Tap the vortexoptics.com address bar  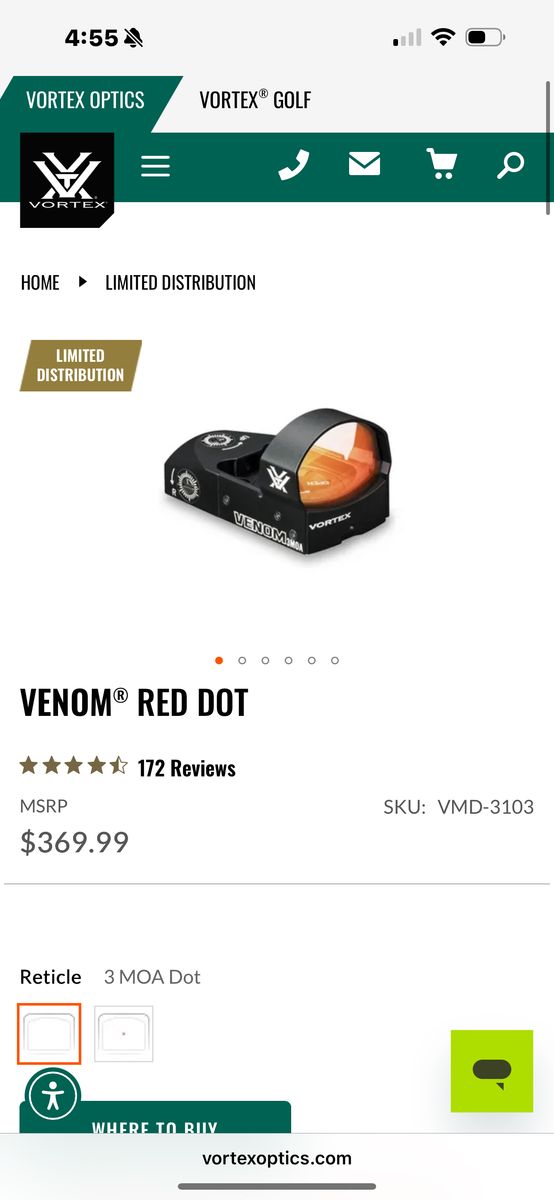277,1158
